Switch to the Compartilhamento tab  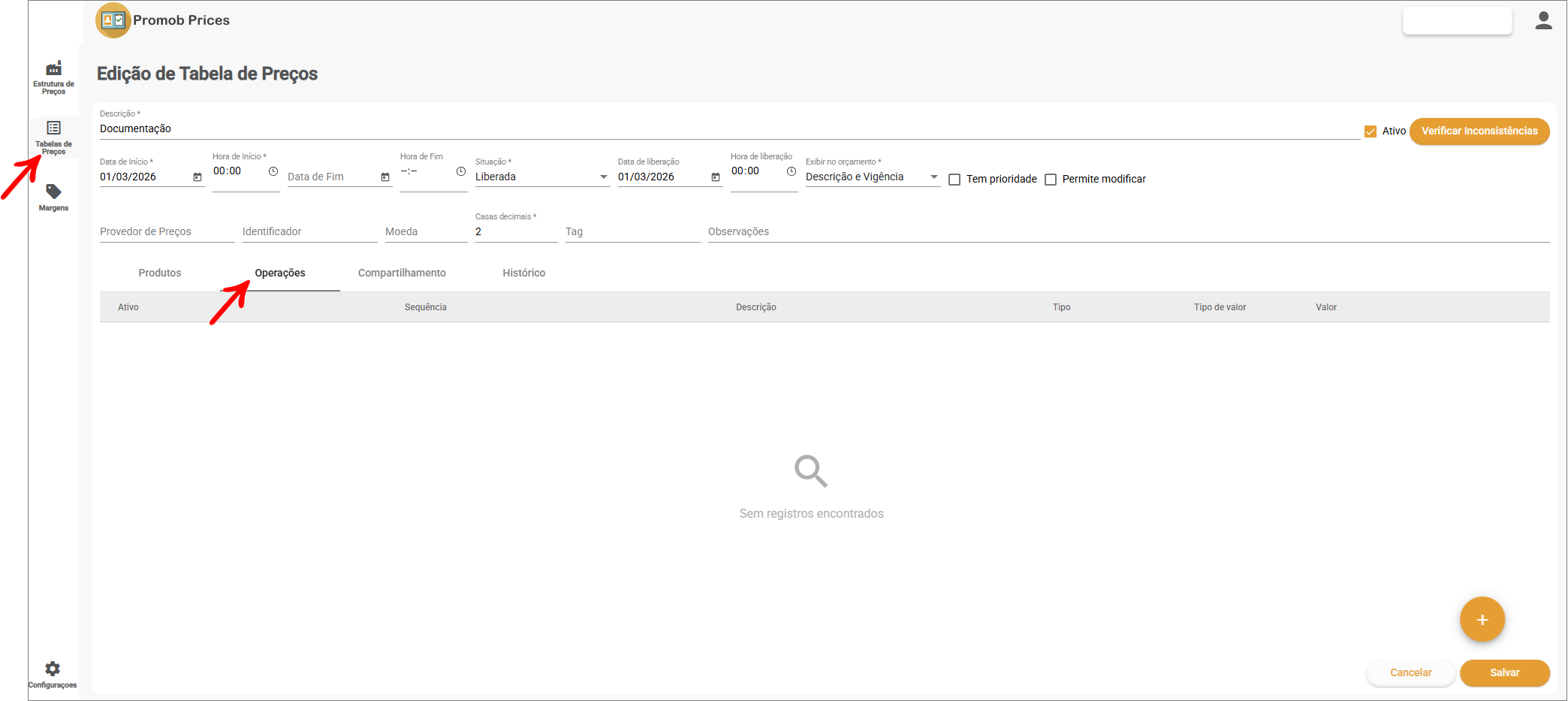click(402, 273)
